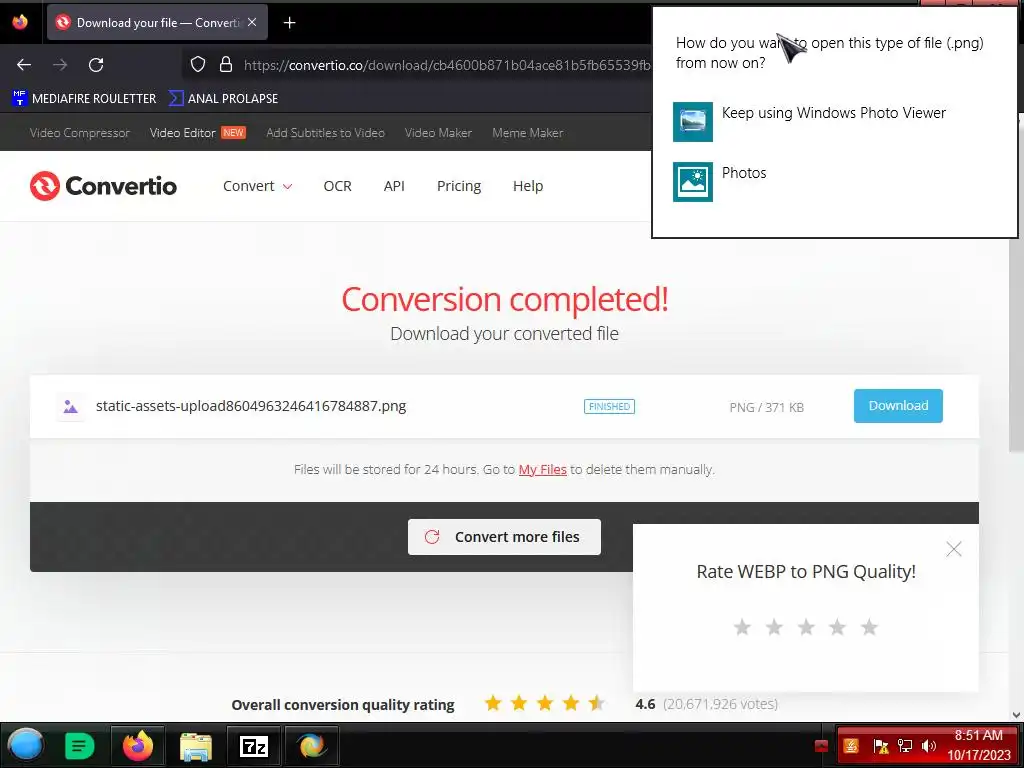The image size is (1024, 768).
Task: Rate quality two stars in popup
Action: click(x=774, y=628)
